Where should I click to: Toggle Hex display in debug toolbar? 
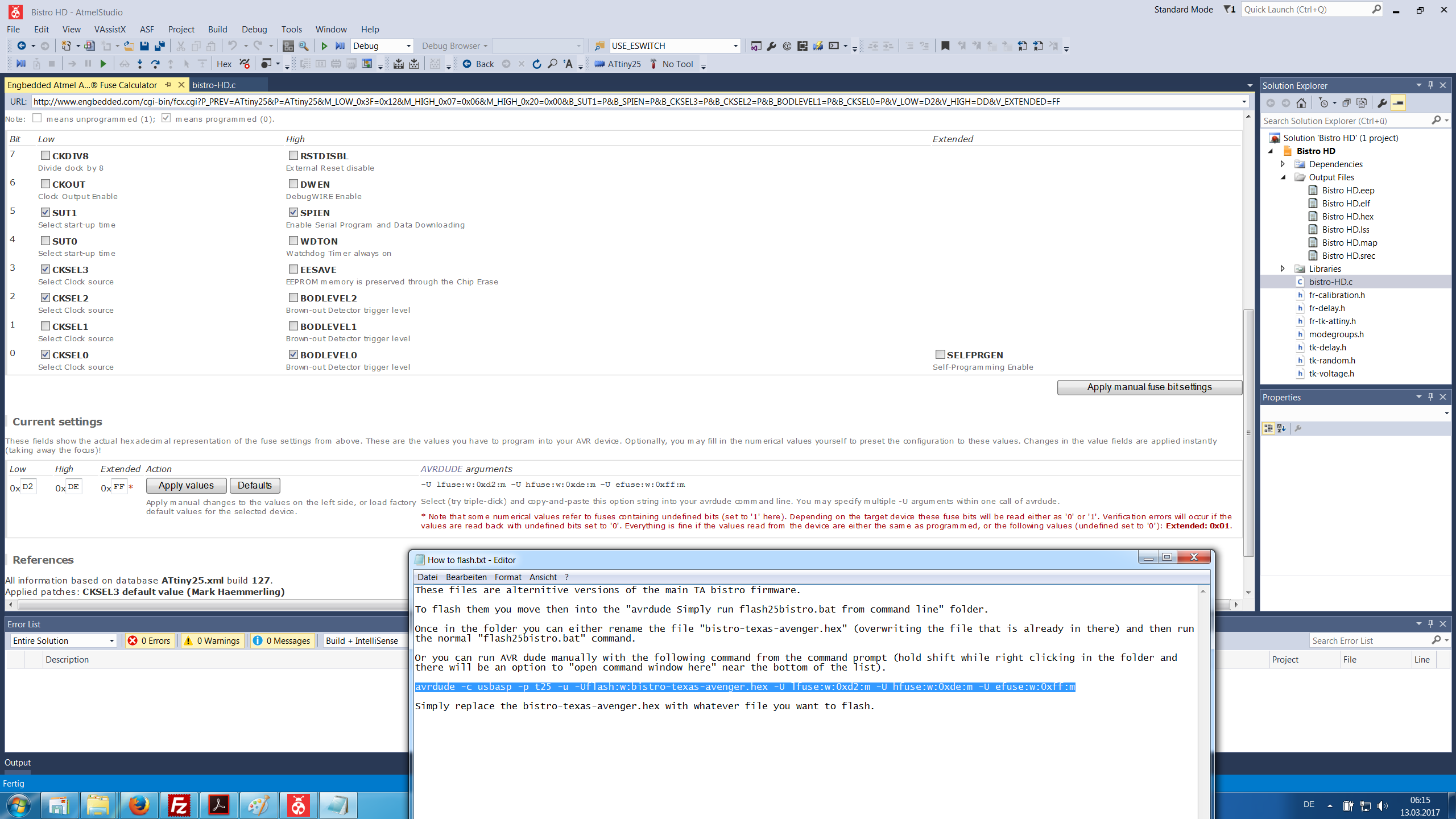[224, 64]
